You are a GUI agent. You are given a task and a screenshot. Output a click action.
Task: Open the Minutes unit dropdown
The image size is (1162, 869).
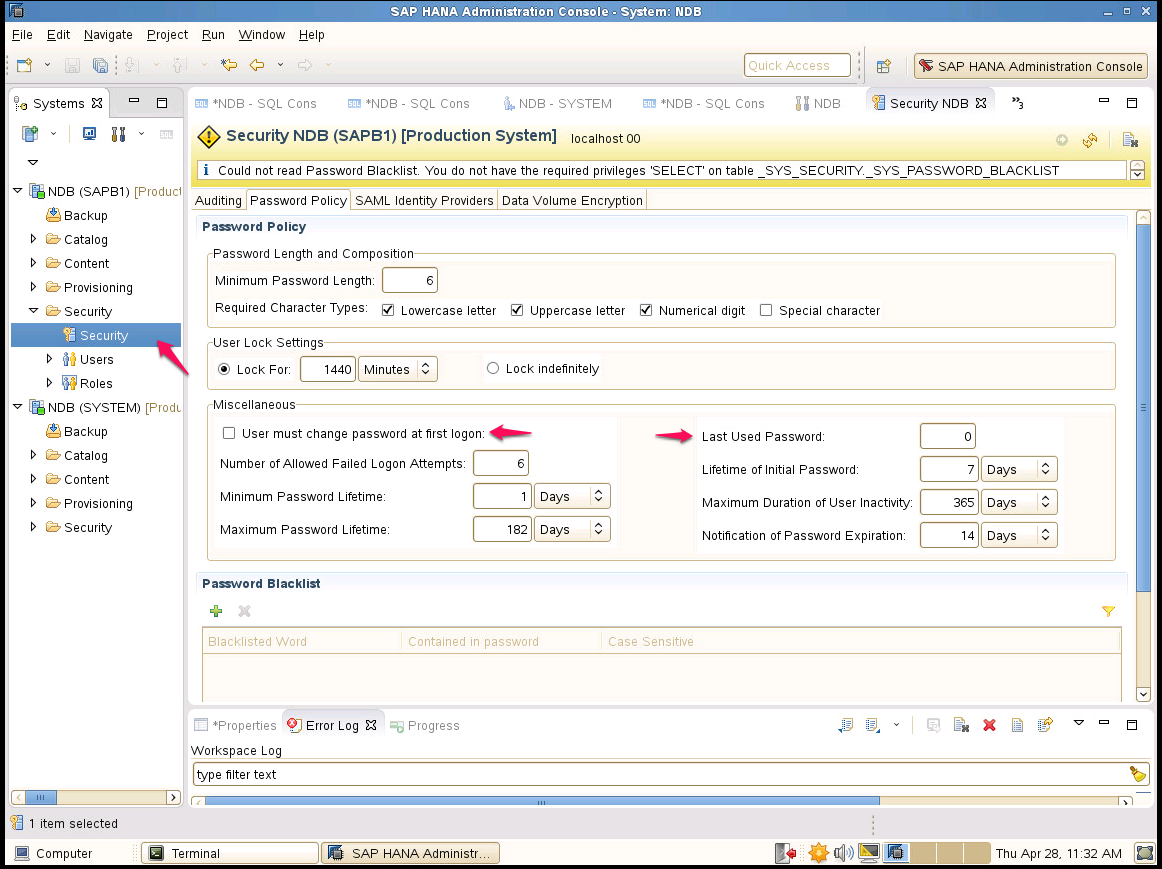pyautogui.click(x=397, y=369)
